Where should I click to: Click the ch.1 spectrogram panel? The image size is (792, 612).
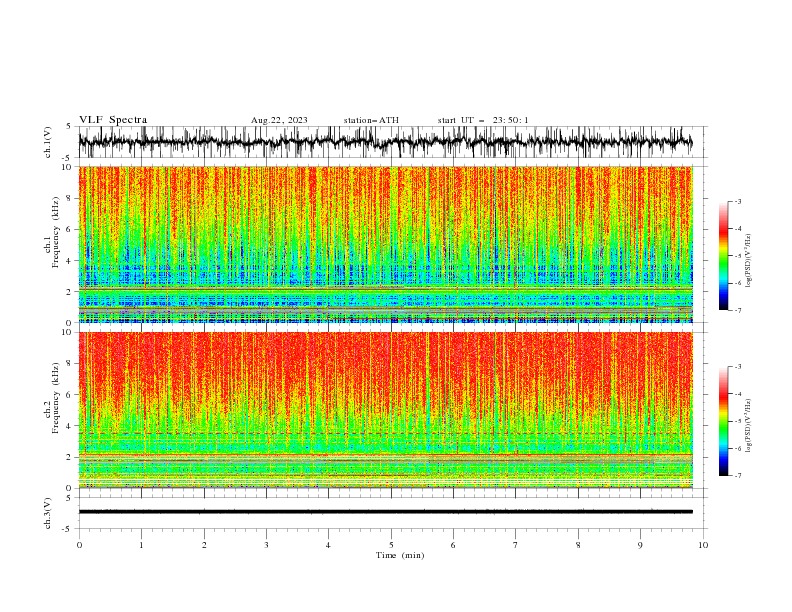click(385, 244)
